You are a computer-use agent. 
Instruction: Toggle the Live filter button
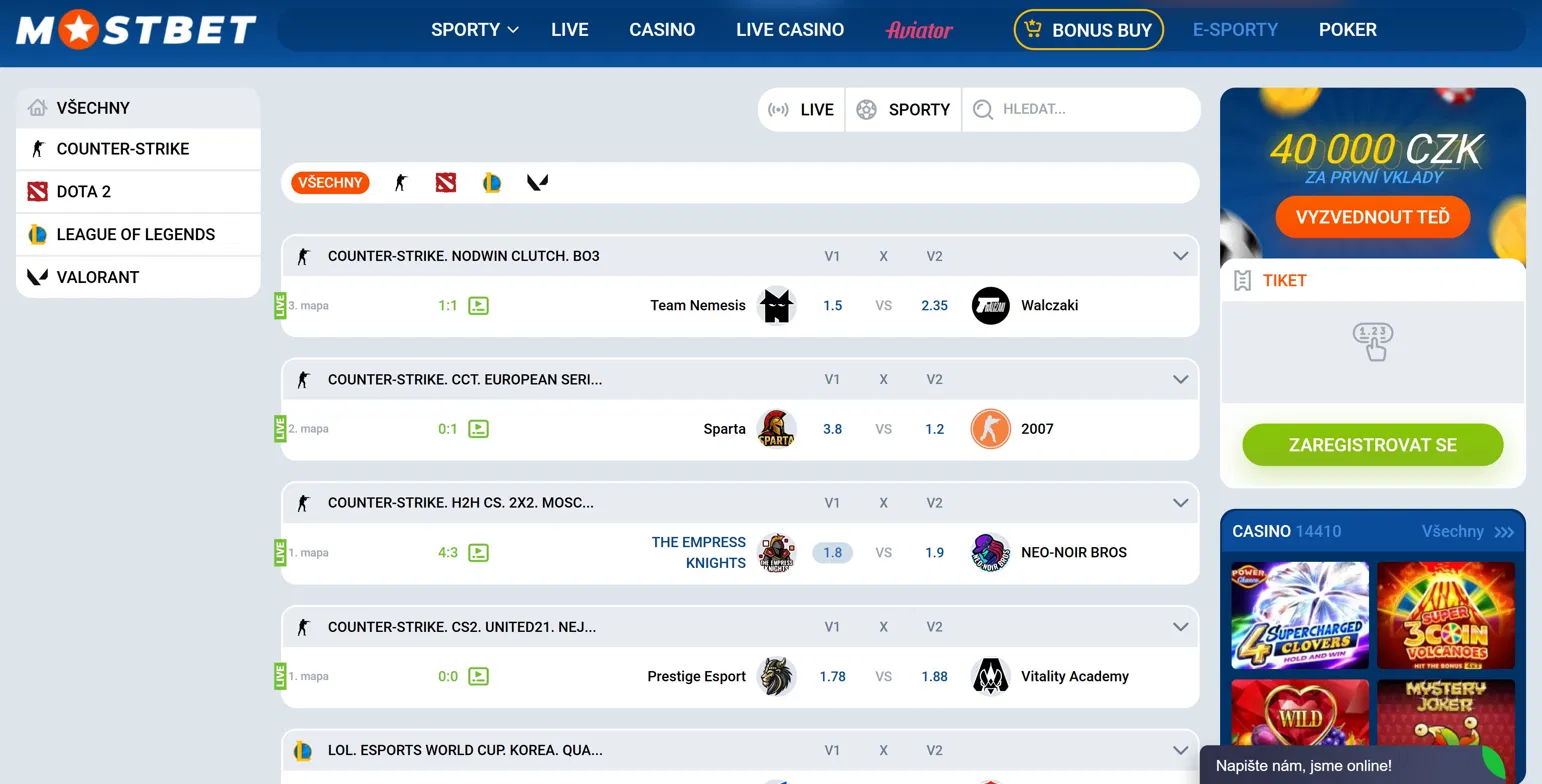point(801,110)
